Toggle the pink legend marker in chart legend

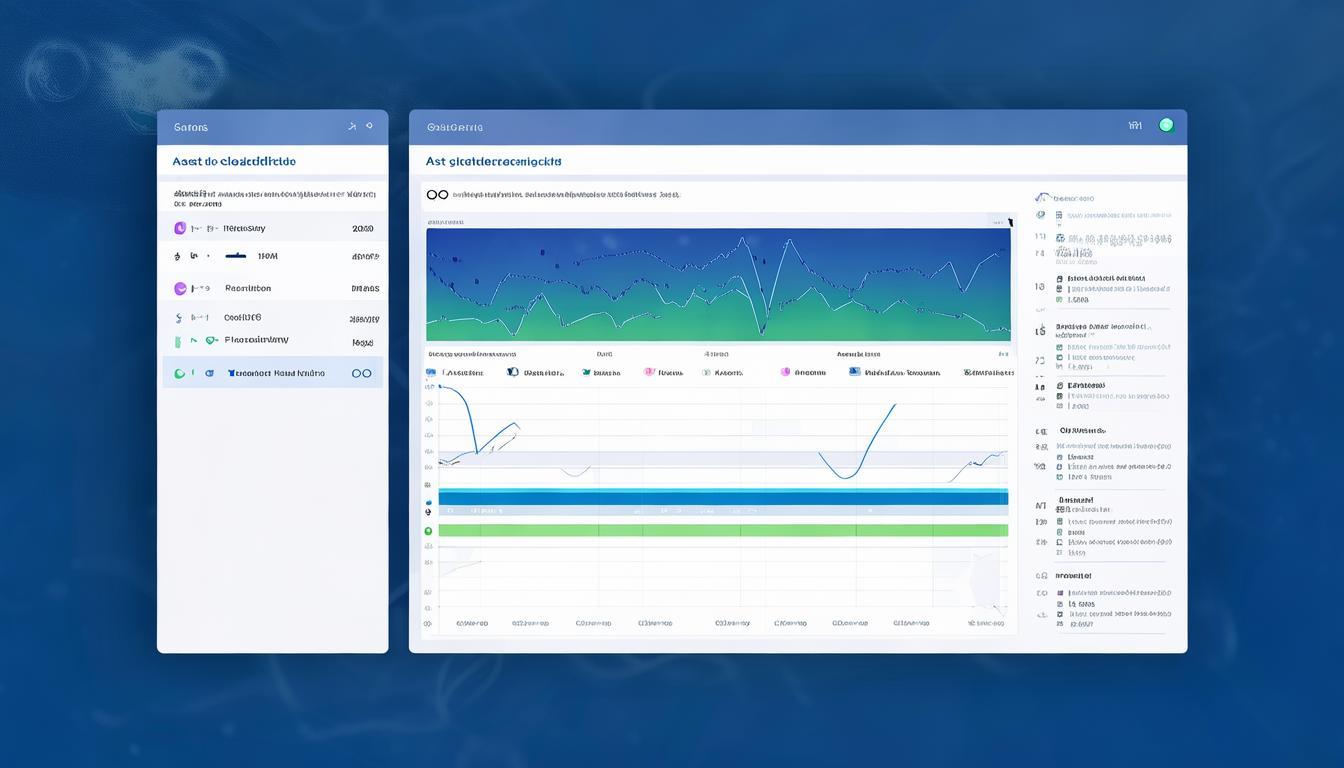[649, 372]
